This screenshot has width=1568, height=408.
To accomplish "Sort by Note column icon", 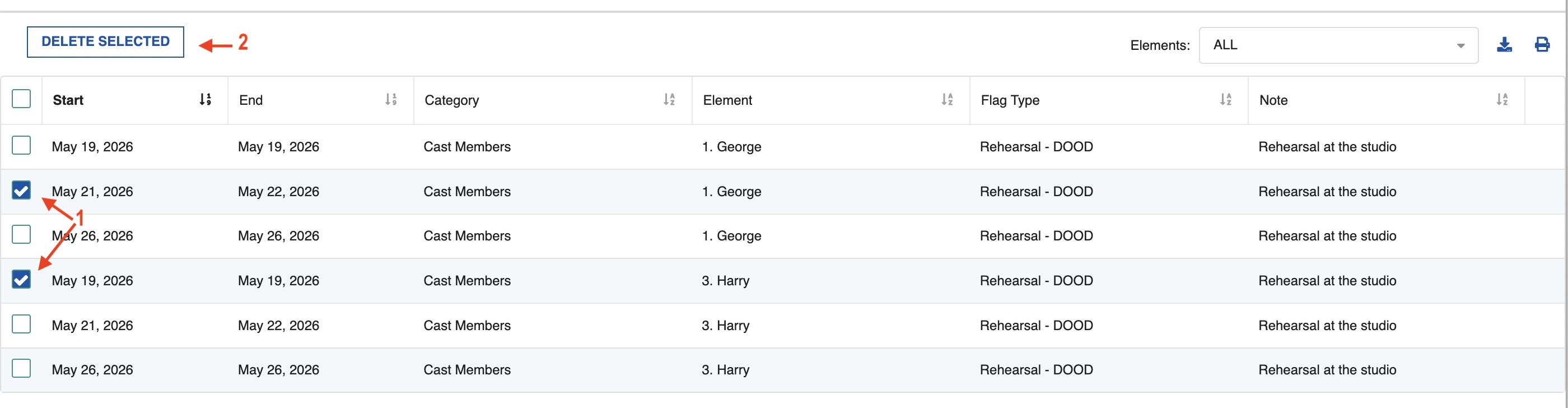I will [x=1502, y=100].
